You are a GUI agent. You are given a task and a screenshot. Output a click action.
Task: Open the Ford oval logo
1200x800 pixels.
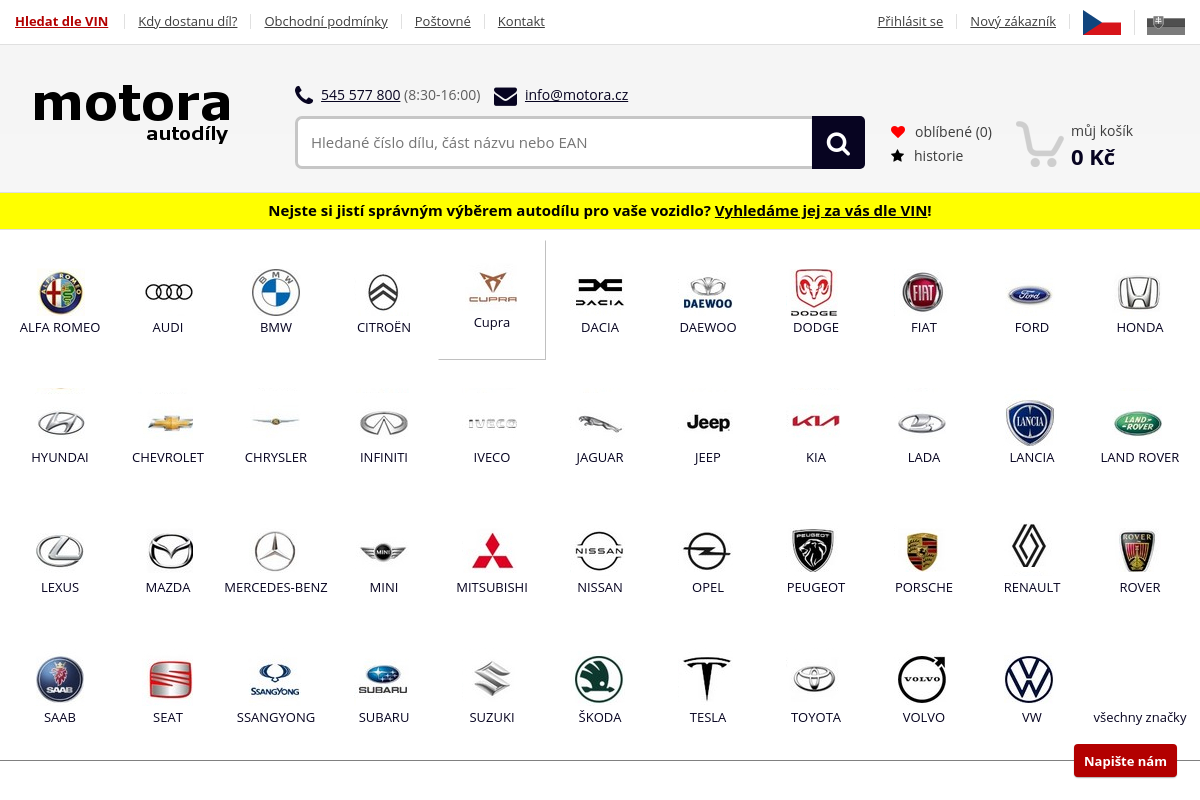coord(1030,294)
